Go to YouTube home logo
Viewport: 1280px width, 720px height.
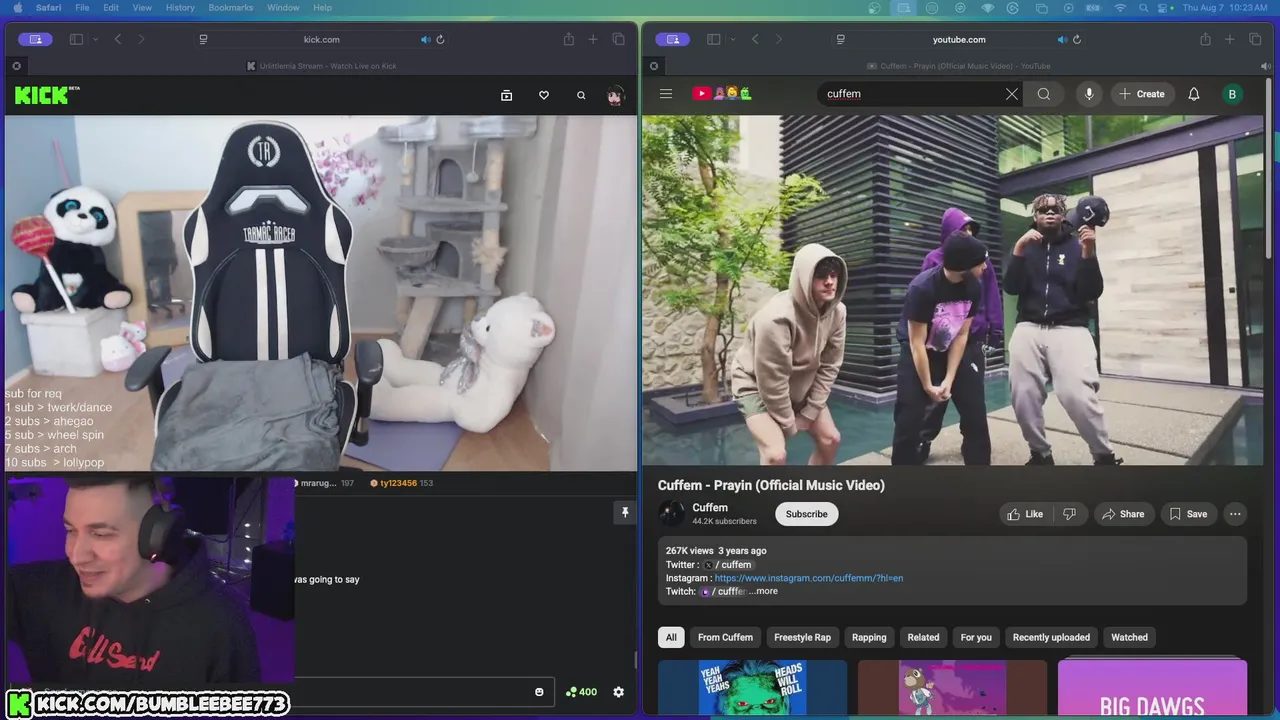[x=722, y=94]
